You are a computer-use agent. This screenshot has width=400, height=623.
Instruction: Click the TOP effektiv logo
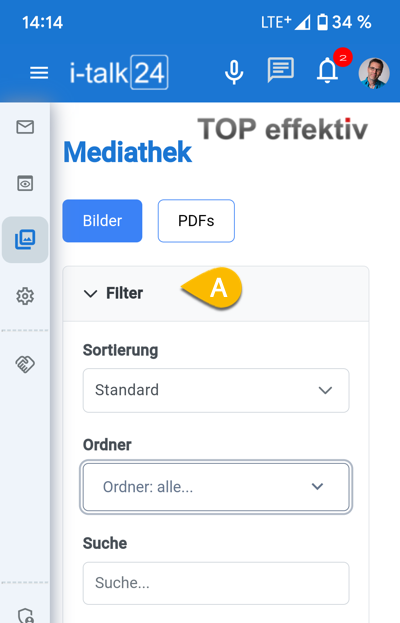pyautogui.click(x=283, y=130)
